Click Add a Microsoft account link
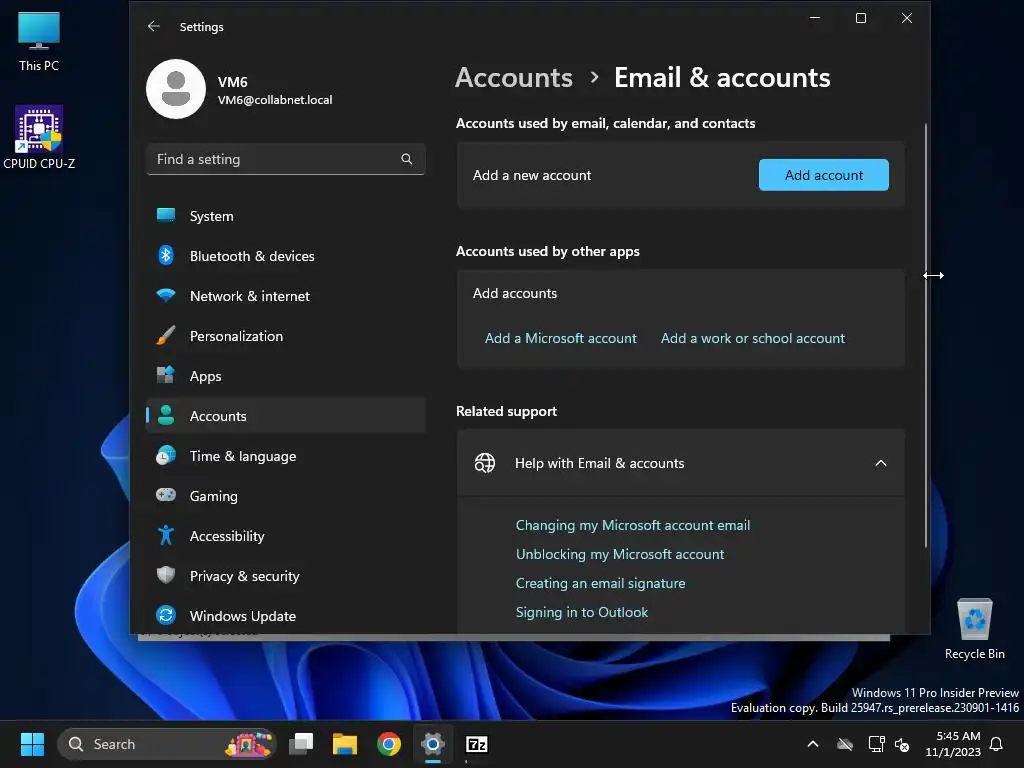Screen dimensions: 1024x768 click(x=560, y=338)
